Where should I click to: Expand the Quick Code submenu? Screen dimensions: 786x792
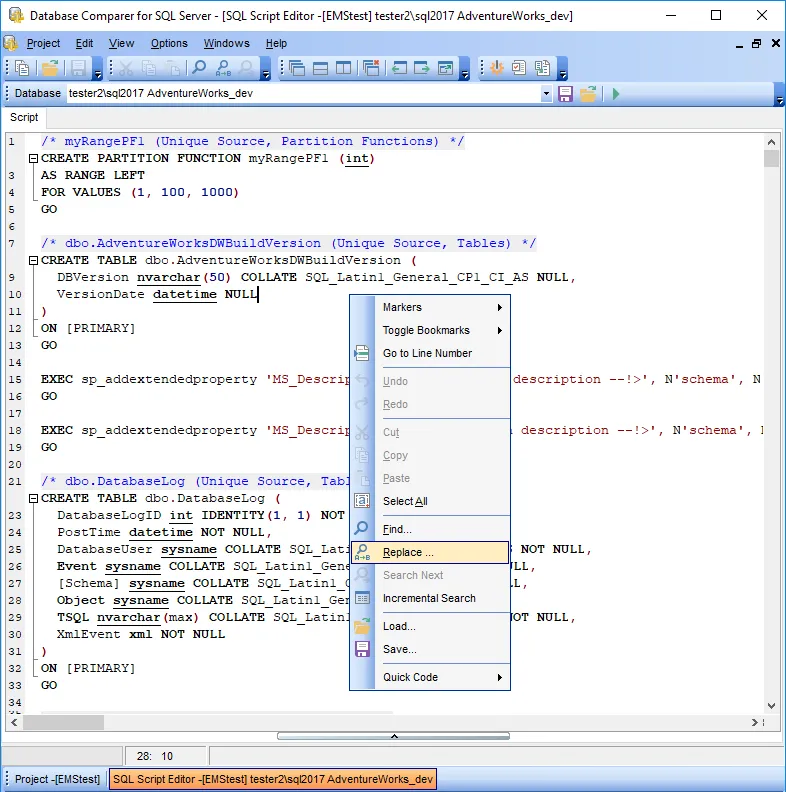click(500, 677)
